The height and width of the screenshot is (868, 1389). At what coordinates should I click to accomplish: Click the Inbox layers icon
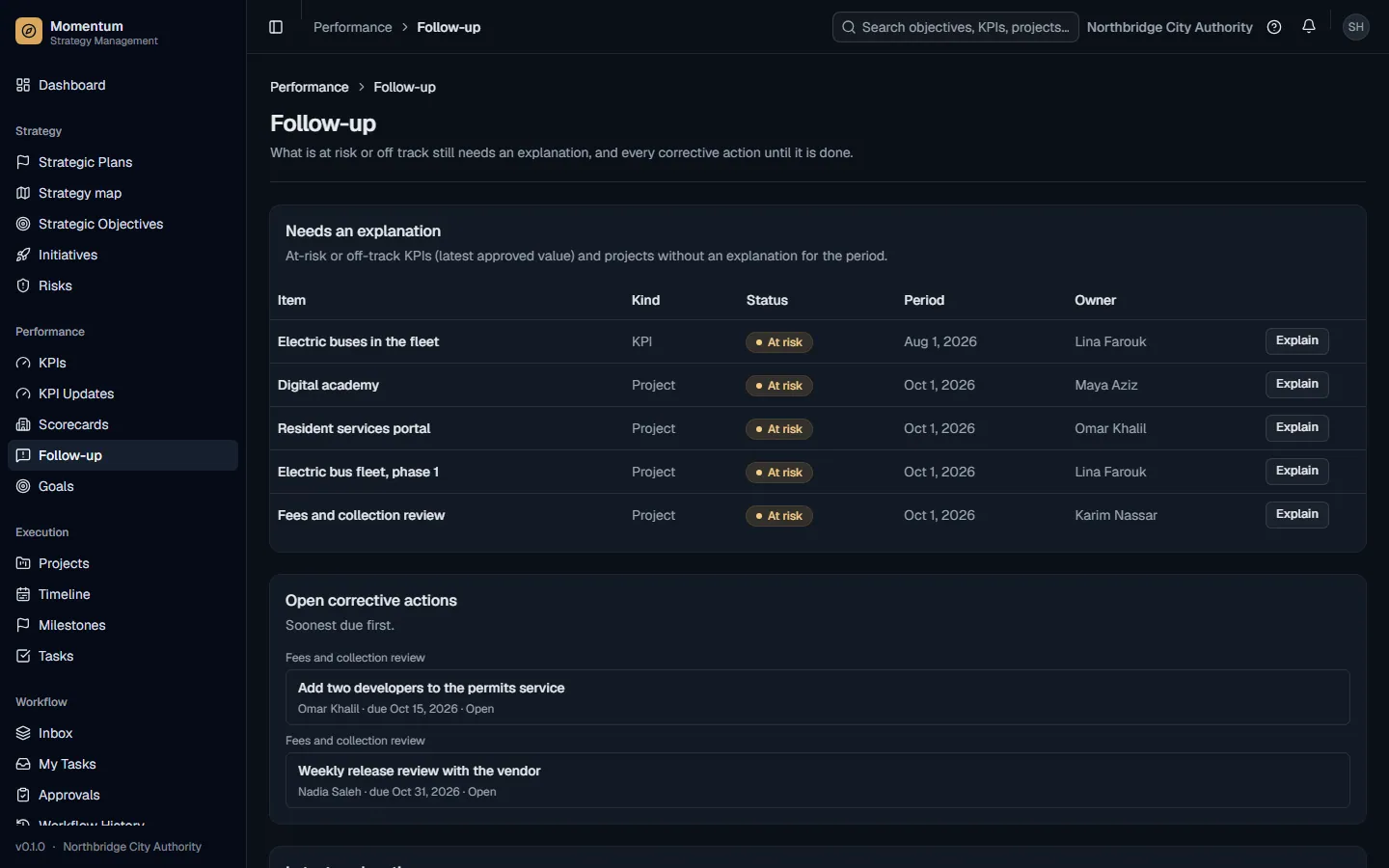(x=23, y=733)
